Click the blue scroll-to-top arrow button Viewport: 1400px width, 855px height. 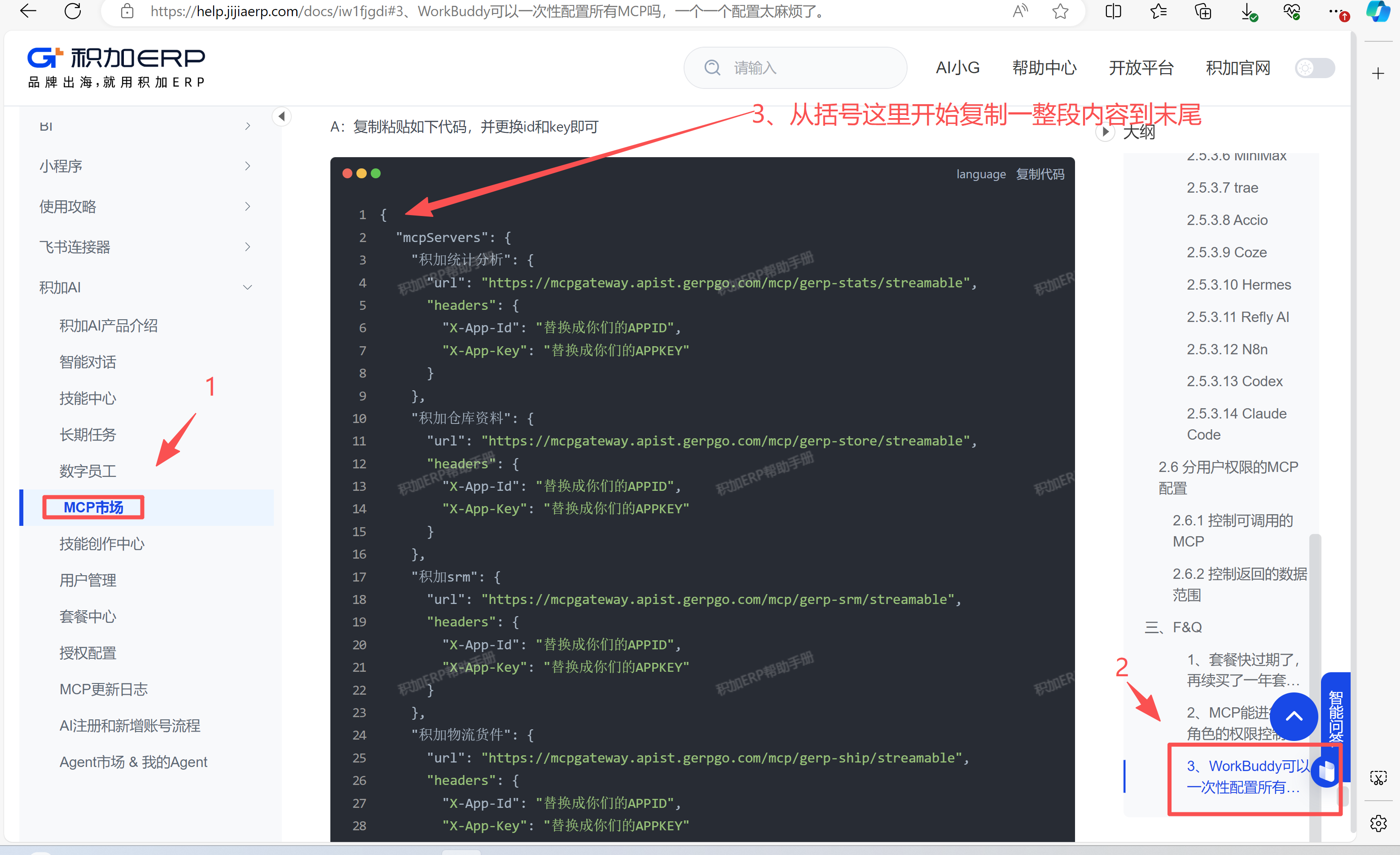click(x=1294, y=716)
